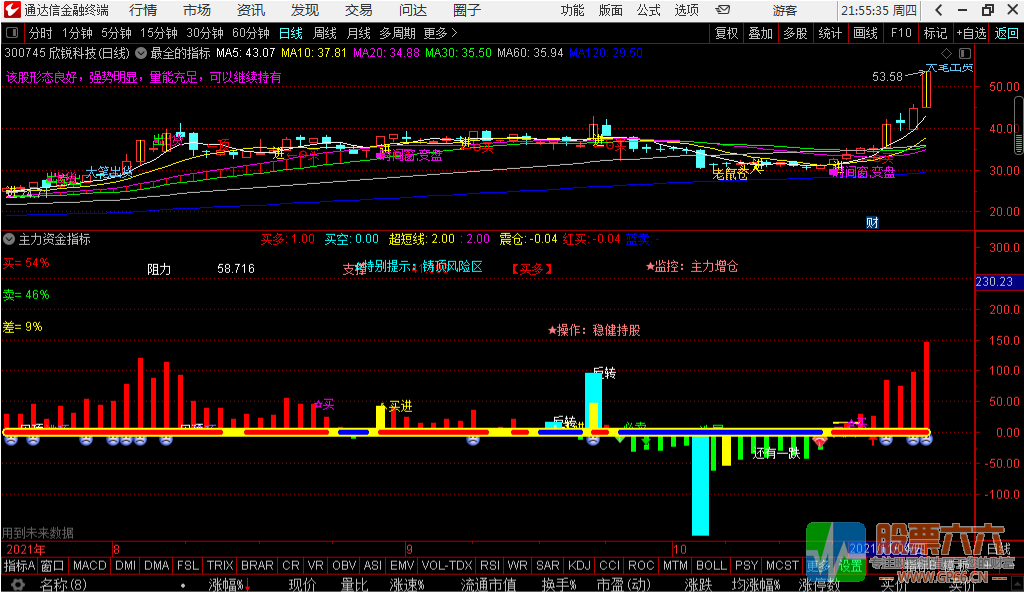Open the 圈子 menu
Viewport: 1024px width, 592px height.
tap(467, 10)
